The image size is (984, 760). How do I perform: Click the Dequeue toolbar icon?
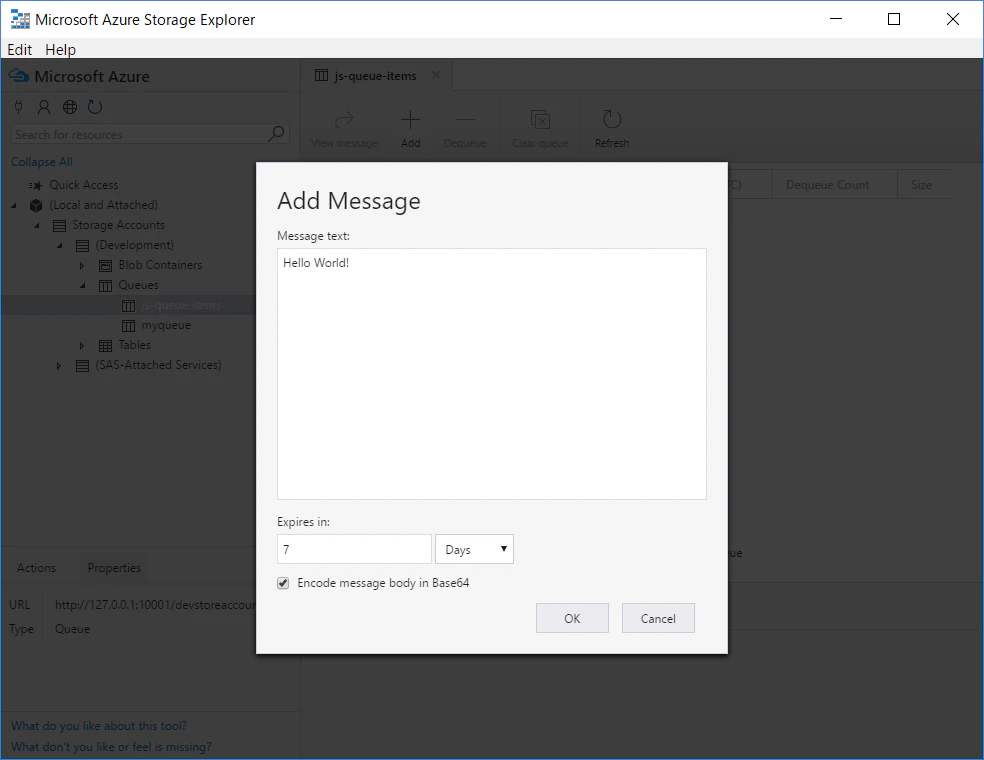pos(465,120)
